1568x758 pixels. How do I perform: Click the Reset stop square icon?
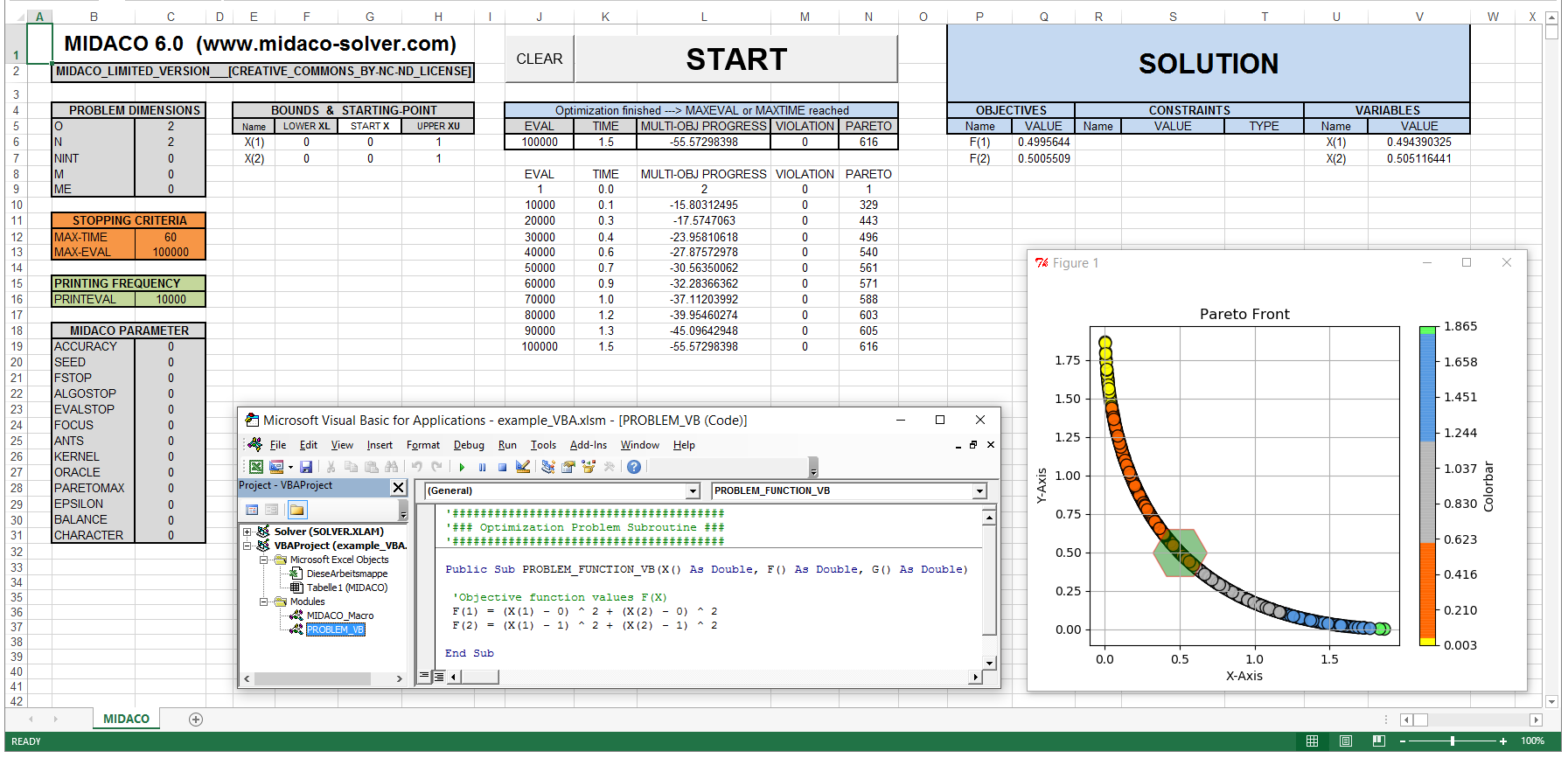tap(502, 467)
